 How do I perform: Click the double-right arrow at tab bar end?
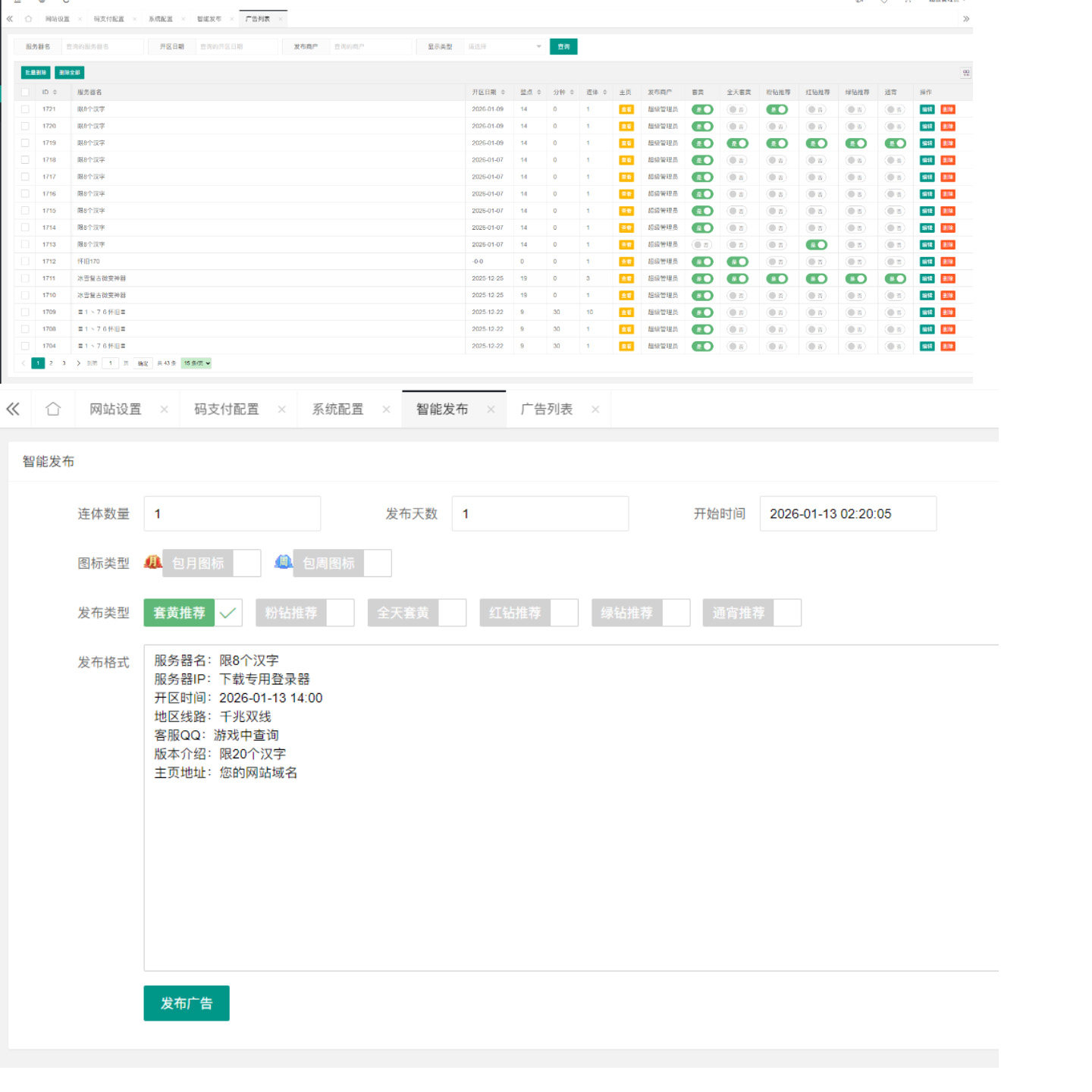(x=965, y=19)
